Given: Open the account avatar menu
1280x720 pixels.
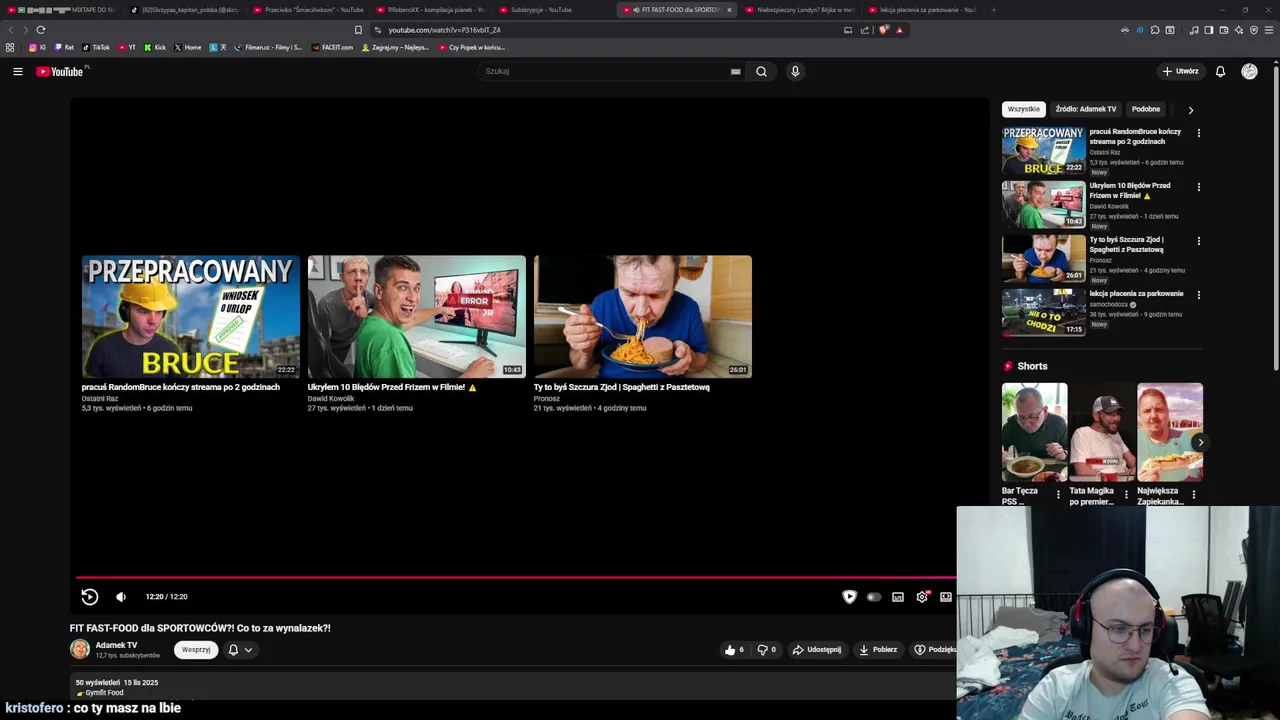Looking at the screenshot, I should 1249,71.
